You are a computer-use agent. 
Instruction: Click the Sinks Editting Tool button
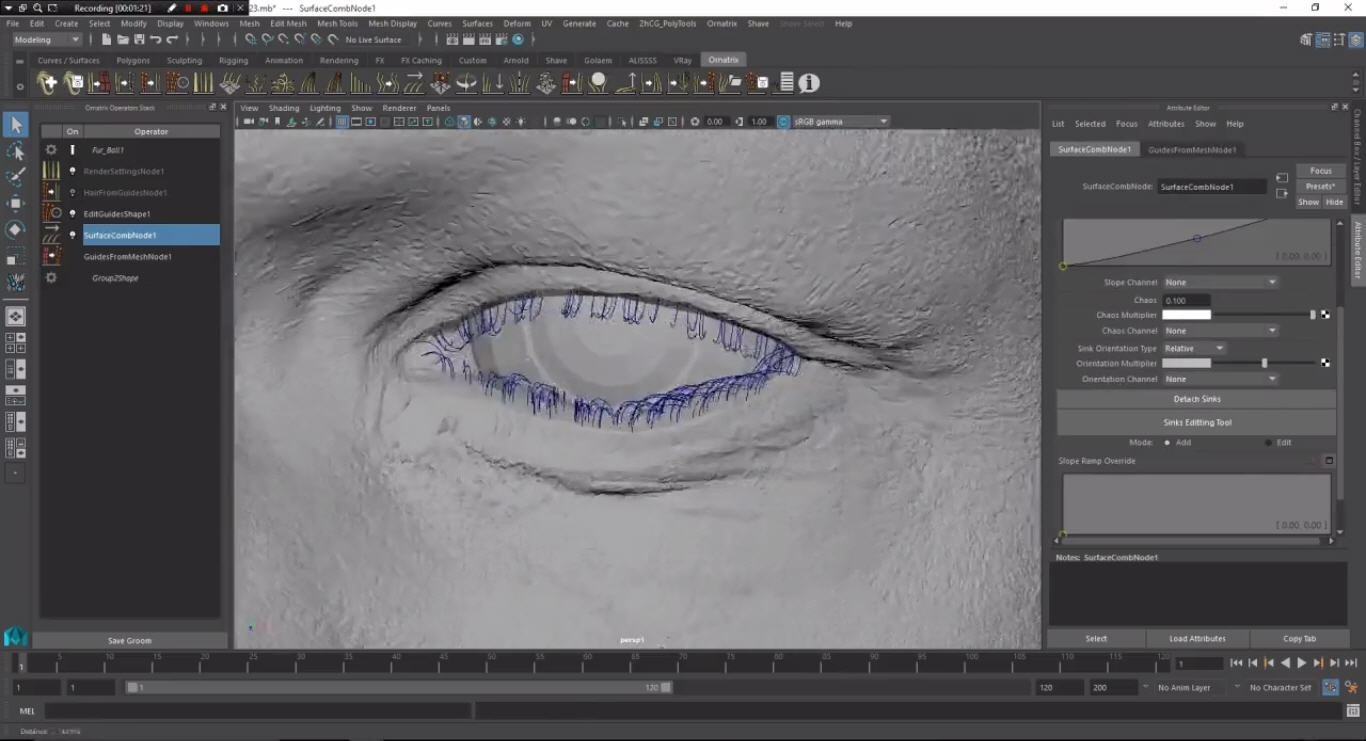coord(1197,422)
